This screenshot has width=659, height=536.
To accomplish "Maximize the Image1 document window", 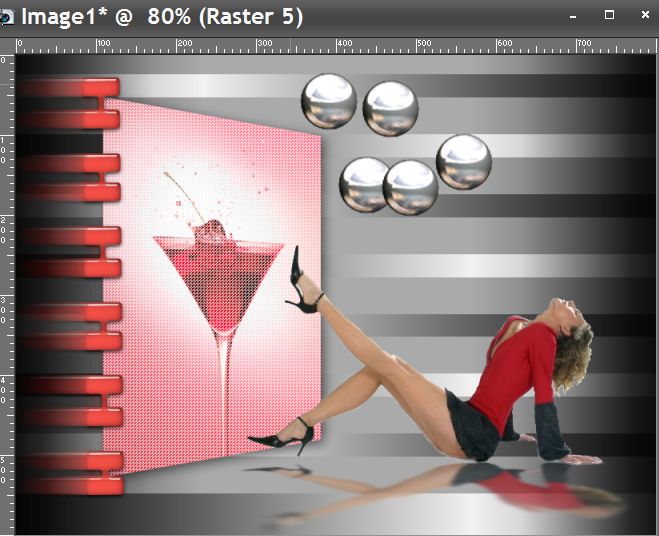I will [x=609, y=16].
